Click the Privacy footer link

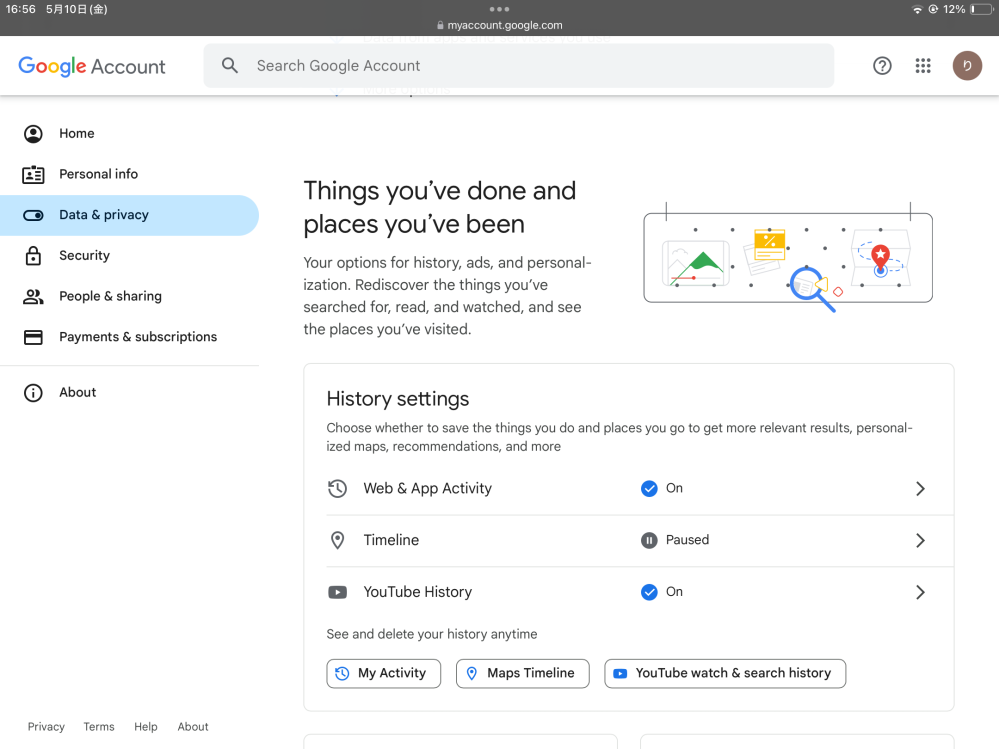[x=46, y=727]
